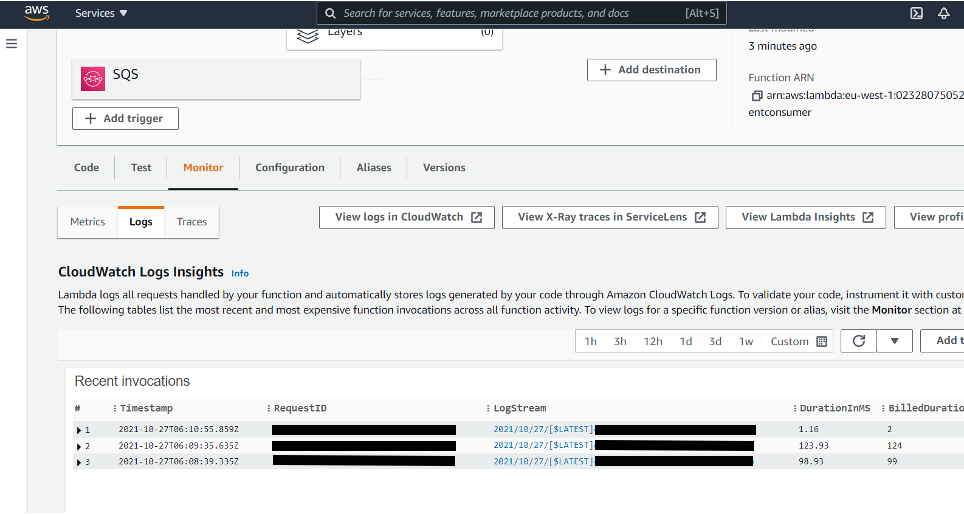Open the Aliases tab
This screenshot has width=964, height=514.
[x=374, y=167]
